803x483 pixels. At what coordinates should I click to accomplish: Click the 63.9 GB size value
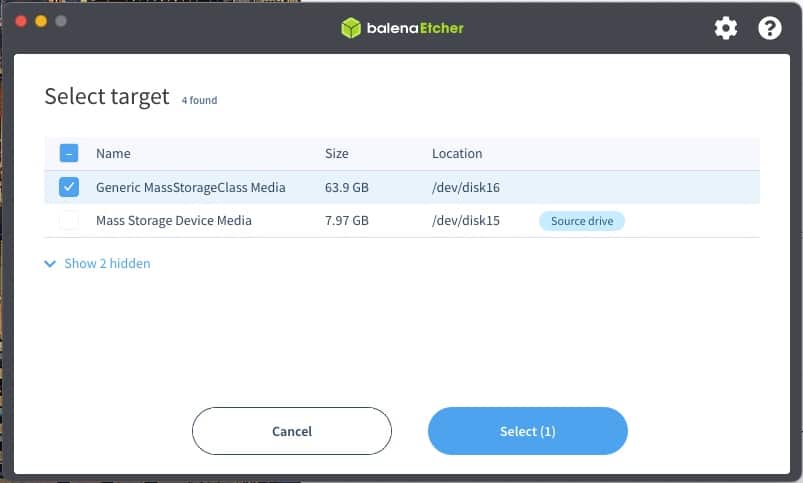(x=347, y=187)
